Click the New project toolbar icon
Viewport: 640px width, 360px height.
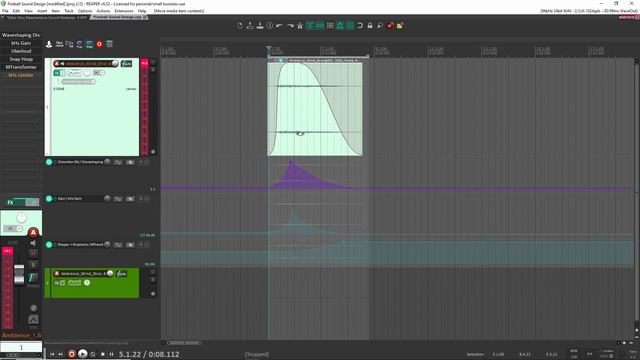tap(240, 25)
